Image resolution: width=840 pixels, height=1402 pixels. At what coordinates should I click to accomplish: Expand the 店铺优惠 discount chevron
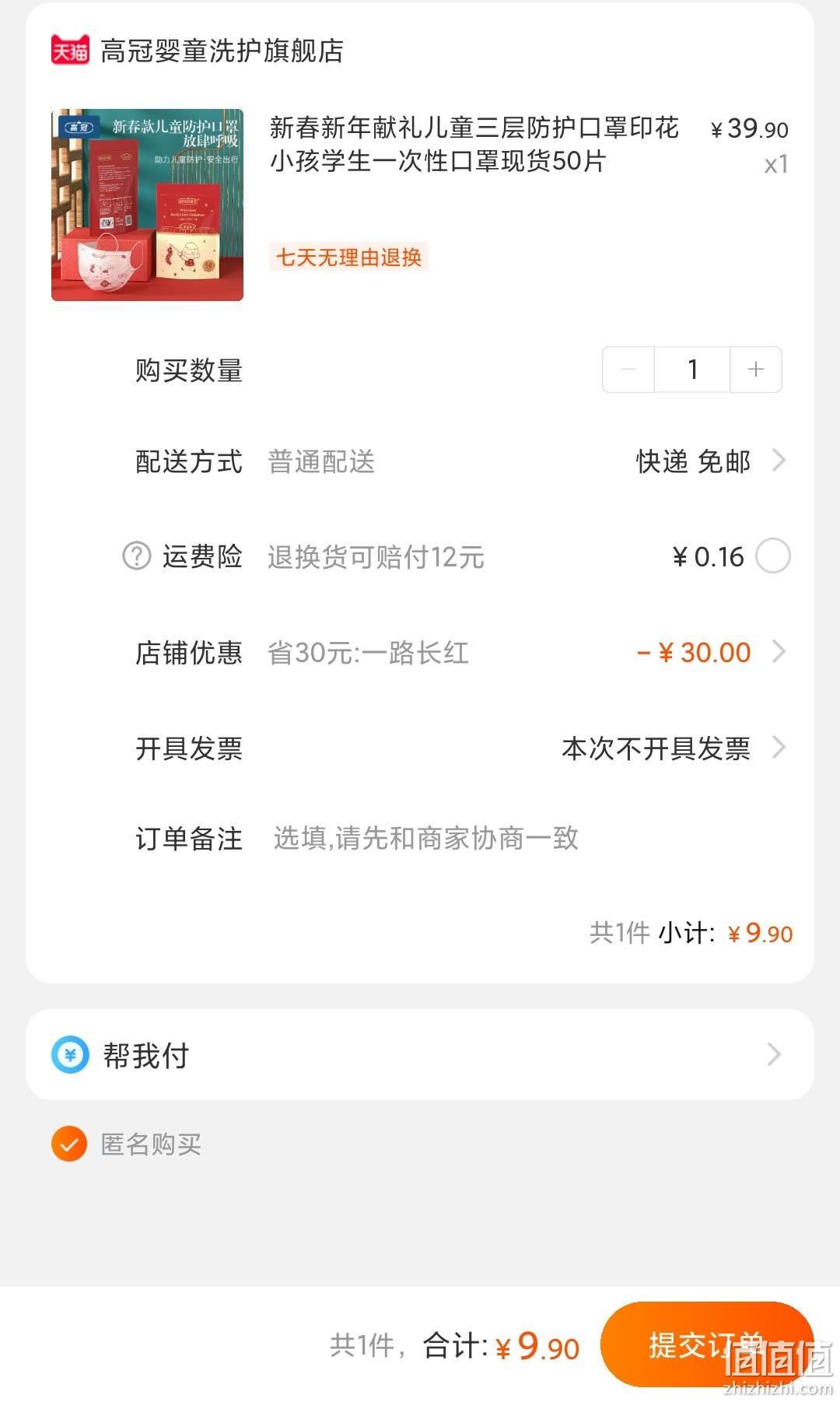(779, 651)
